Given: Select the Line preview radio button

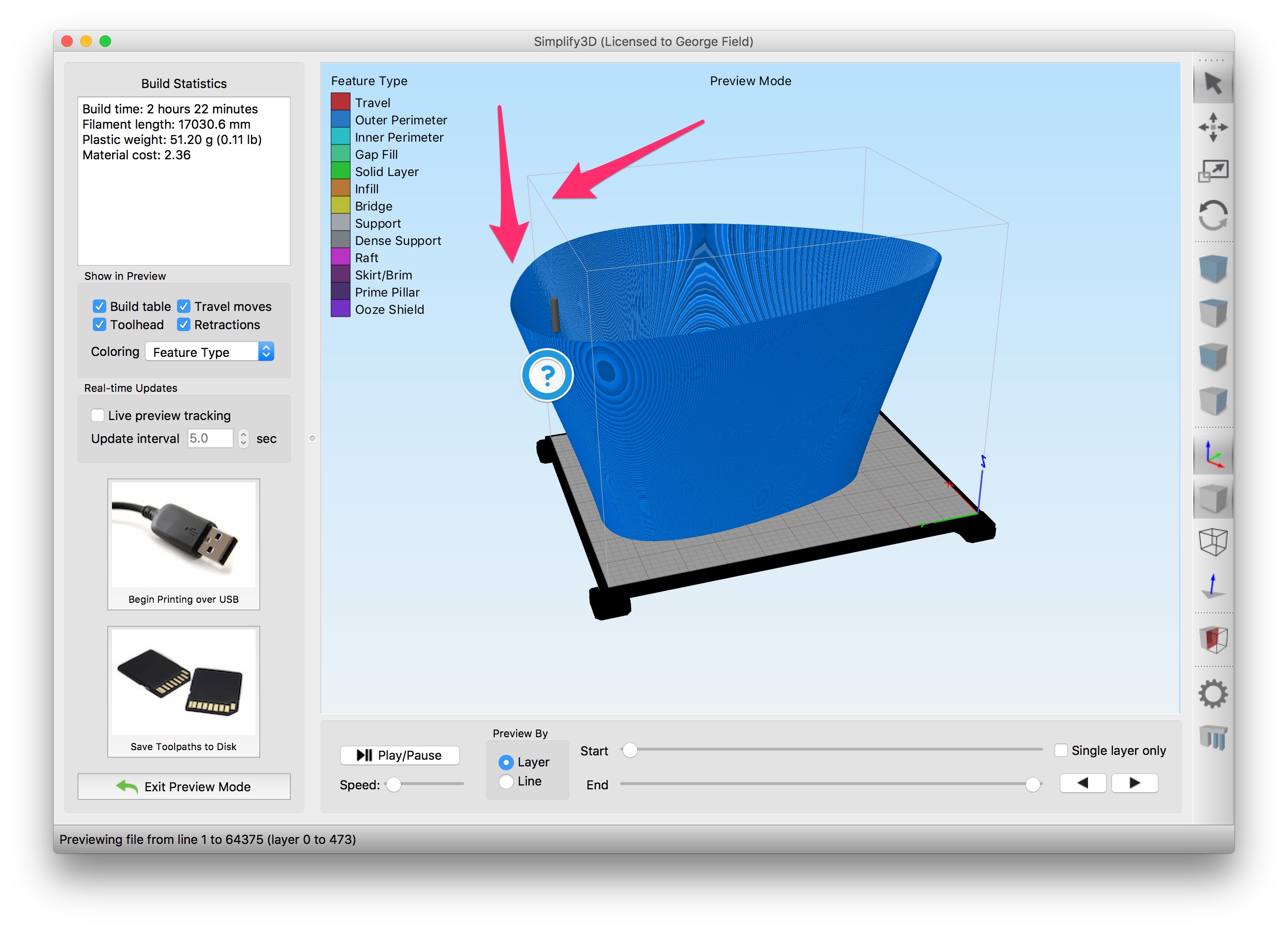Looking at the screenshot, I should (x=505, y=782).
